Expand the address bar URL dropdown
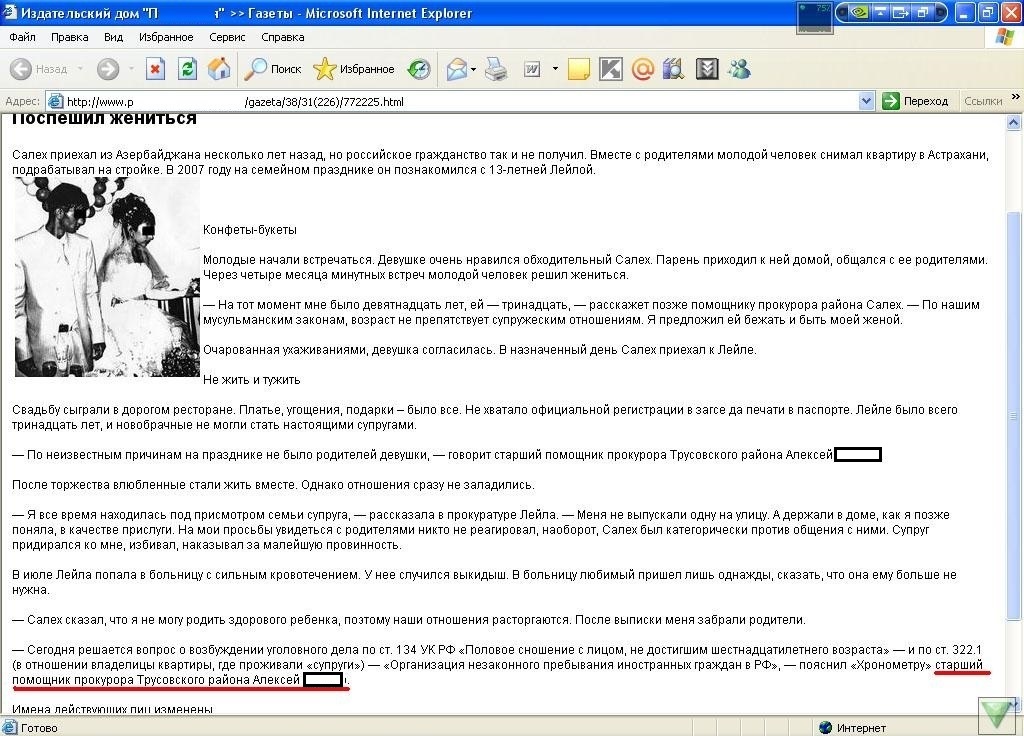This screenshot has width=1024, height=736. coord(866,101)
